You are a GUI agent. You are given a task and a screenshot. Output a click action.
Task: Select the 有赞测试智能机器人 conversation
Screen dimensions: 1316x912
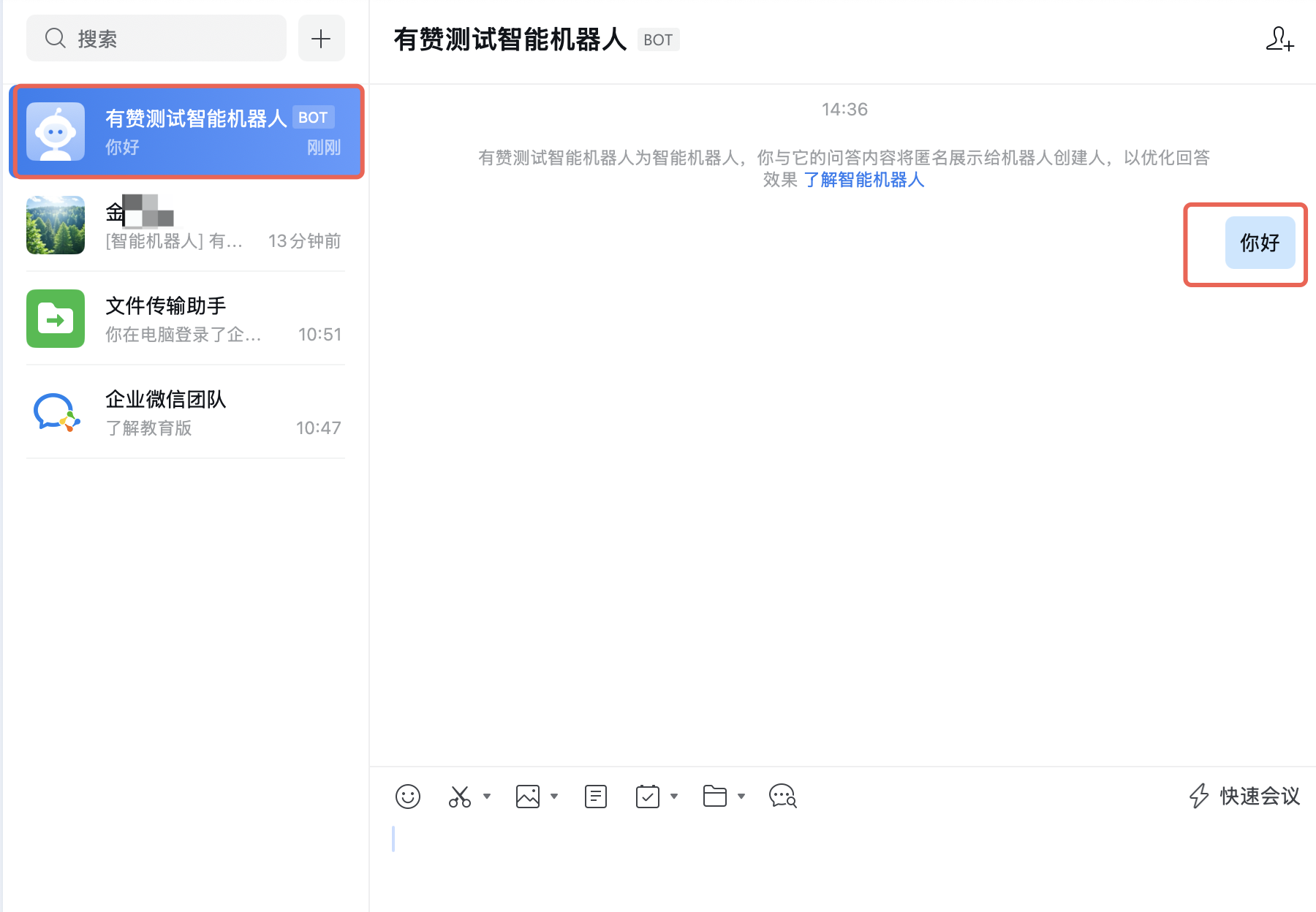click(187, 132)
